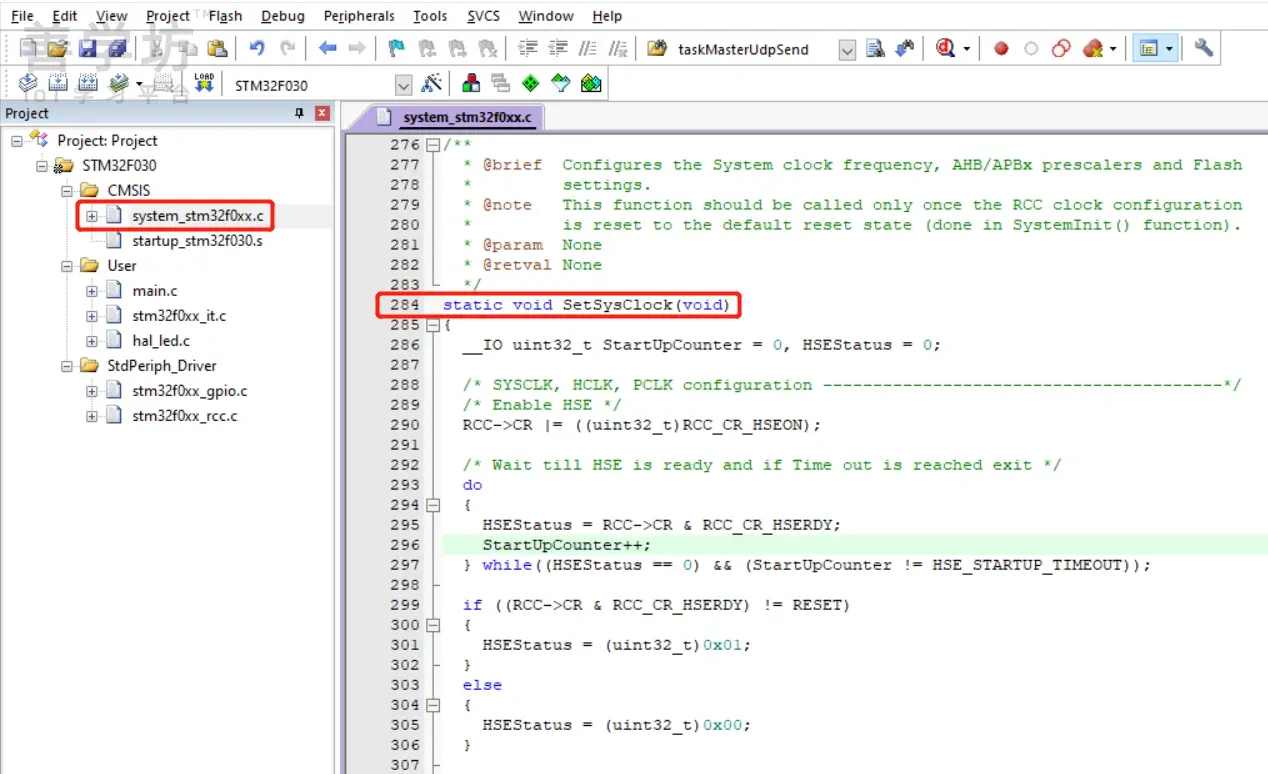Viewport: 1268px width, 774px height.
Task: Open the Debug menu
Action: 282,15
